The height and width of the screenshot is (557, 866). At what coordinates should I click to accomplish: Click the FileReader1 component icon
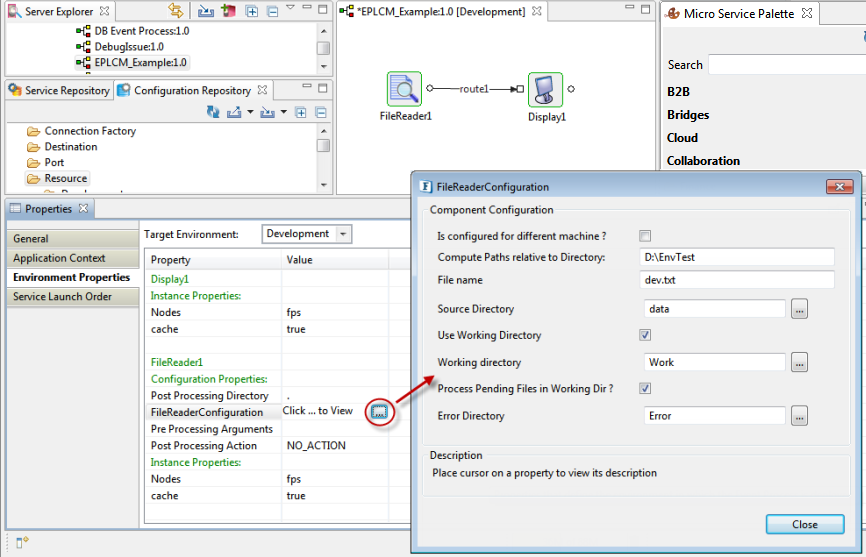(404, 89)
